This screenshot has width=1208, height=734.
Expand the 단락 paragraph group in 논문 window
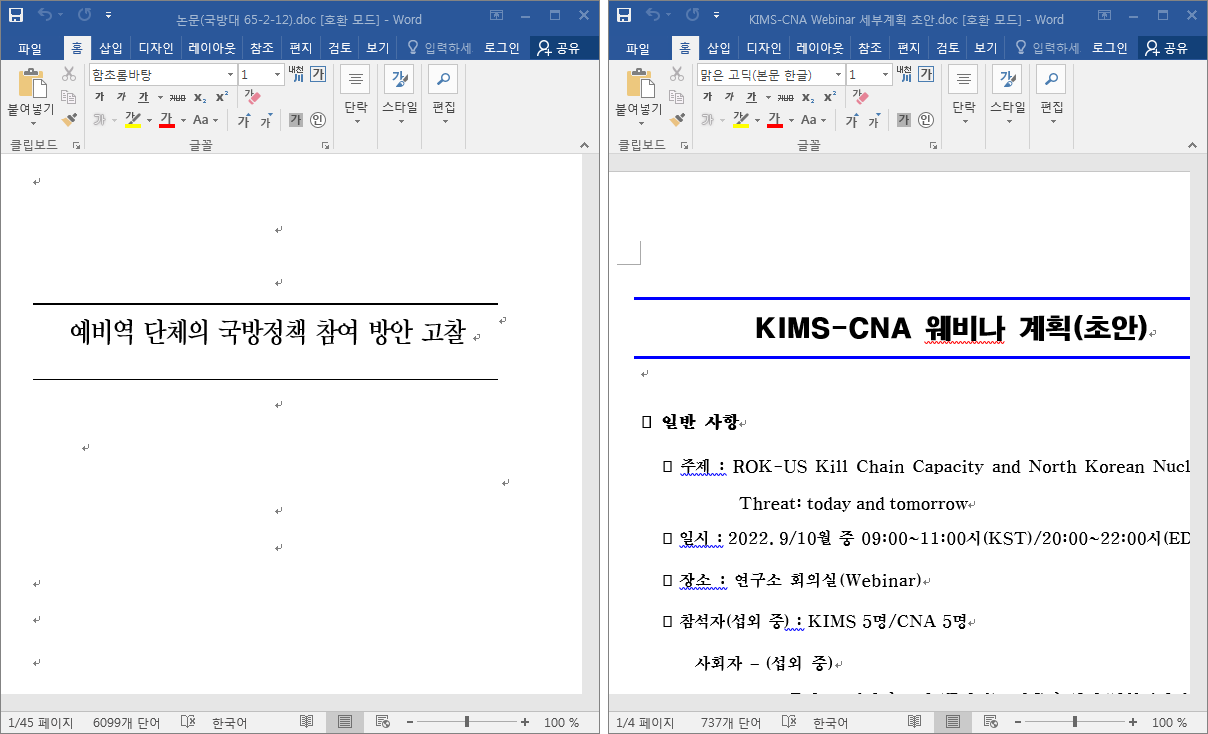click(356, 95)
